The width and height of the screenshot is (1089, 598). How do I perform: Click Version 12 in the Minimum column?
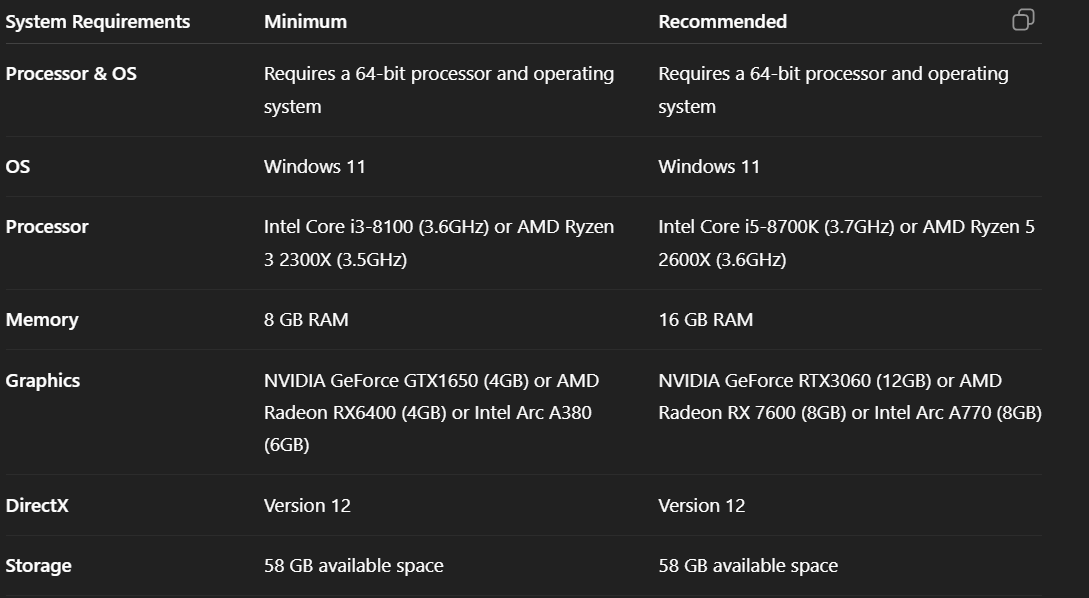(x=307, y=505)
